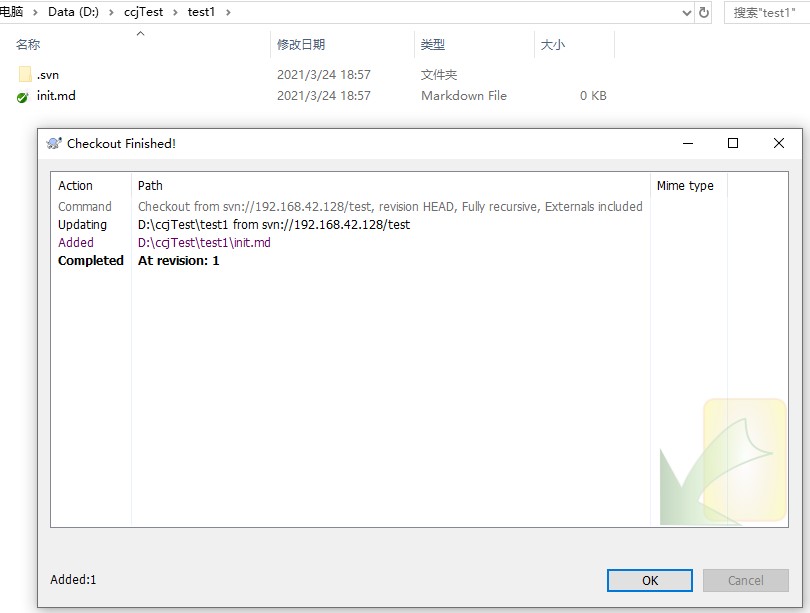
Task: Click the TortoiseSVN icon in dialog title bar
Action: [x=54, y=143]
